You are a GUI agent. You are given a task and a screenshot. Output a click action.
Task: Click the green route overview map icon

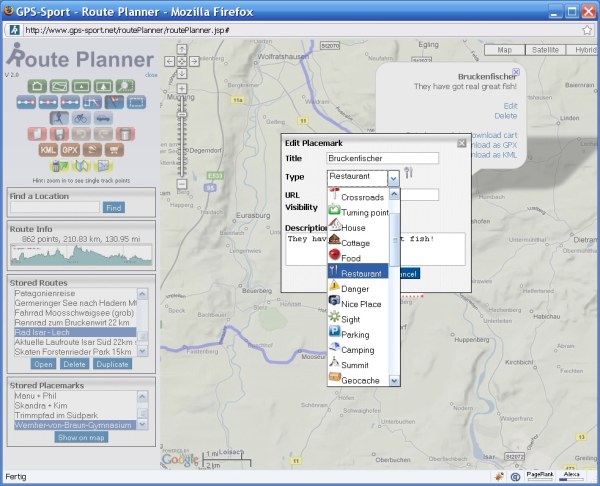59,86
